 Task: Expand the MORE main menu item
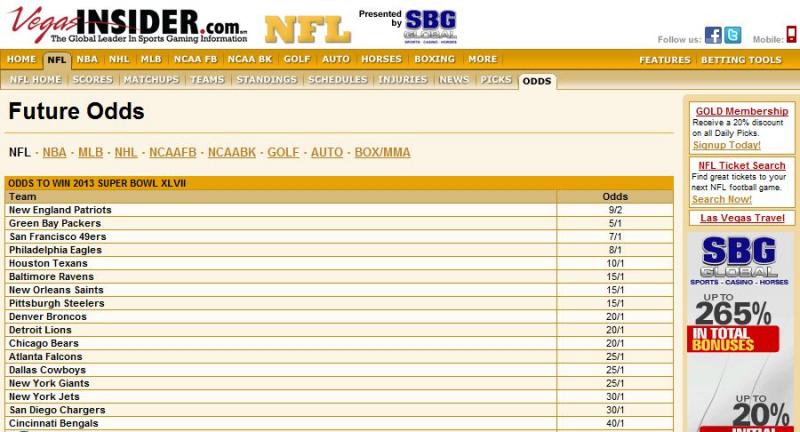pos(482,59)
